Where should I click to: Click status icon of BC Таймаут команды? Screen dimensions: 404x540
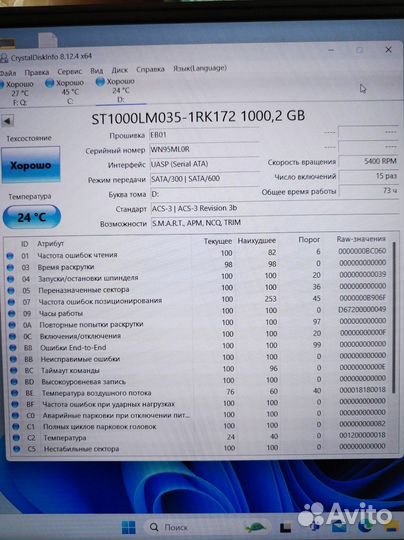pos(13,371)
